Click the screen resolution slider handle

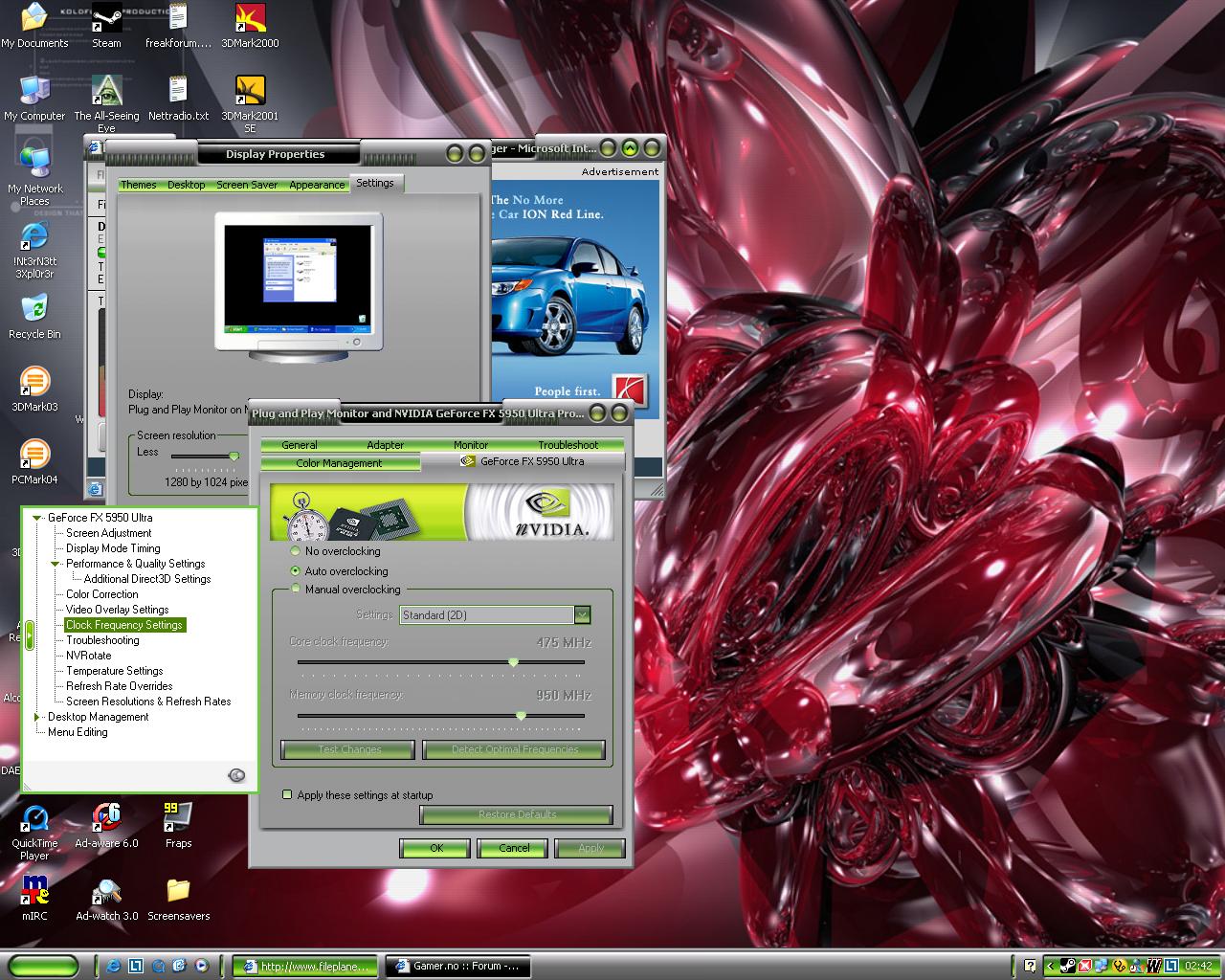pos(234,457)
